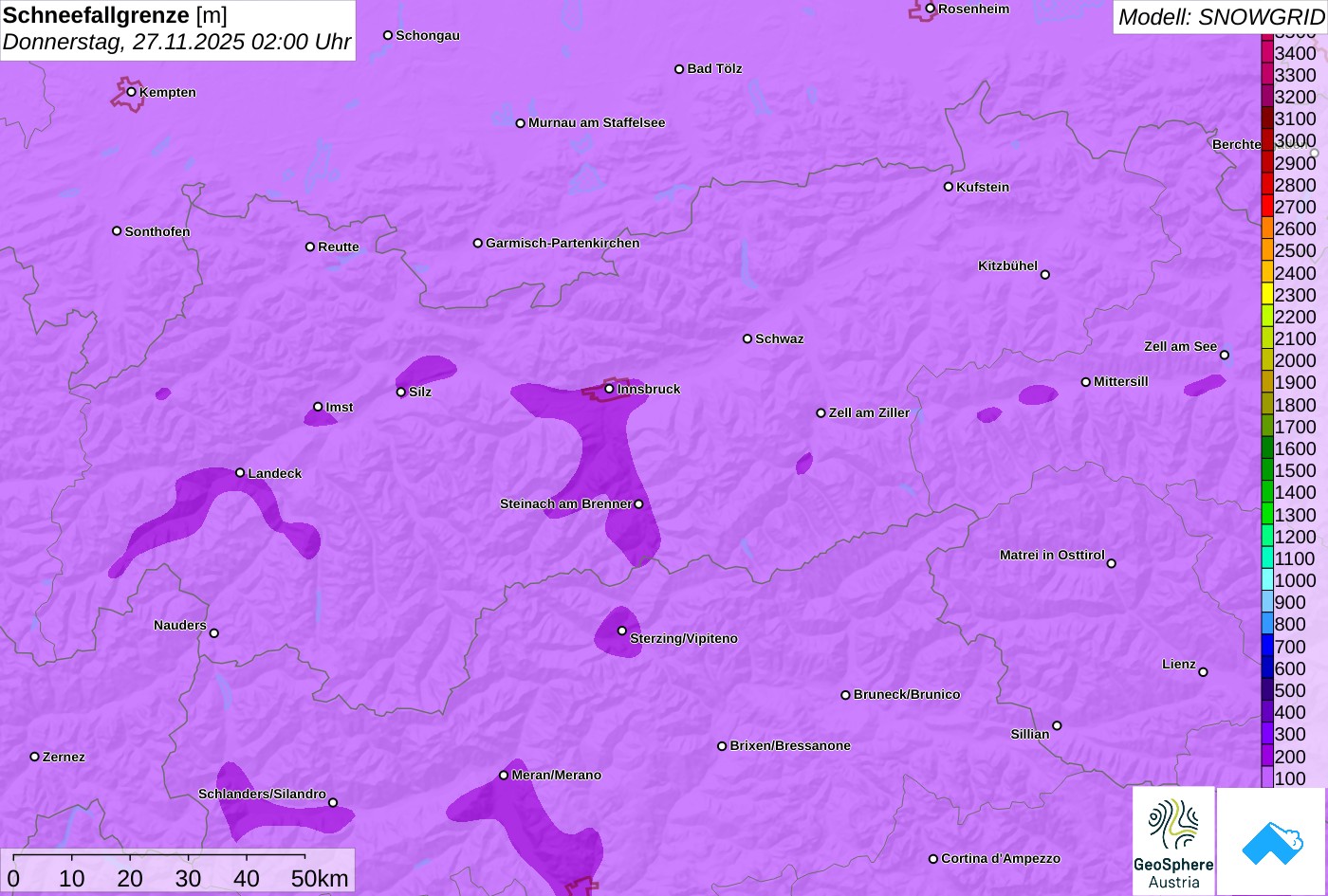1328x896 pixels.
Task: Click the Innsbruck city marker
Action: 609,389
